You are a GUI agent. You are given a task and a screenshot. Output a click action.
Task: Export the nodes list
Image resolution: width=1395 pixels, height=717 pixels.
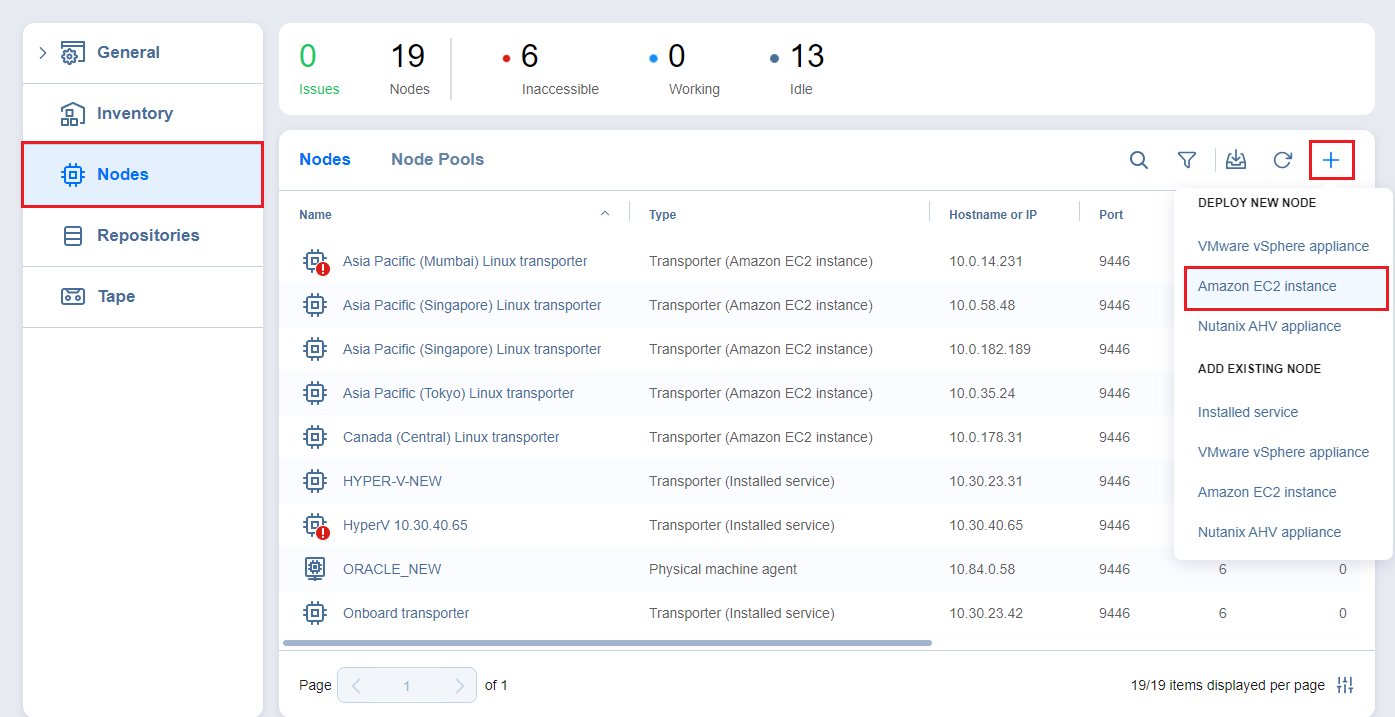point(1236,159)
